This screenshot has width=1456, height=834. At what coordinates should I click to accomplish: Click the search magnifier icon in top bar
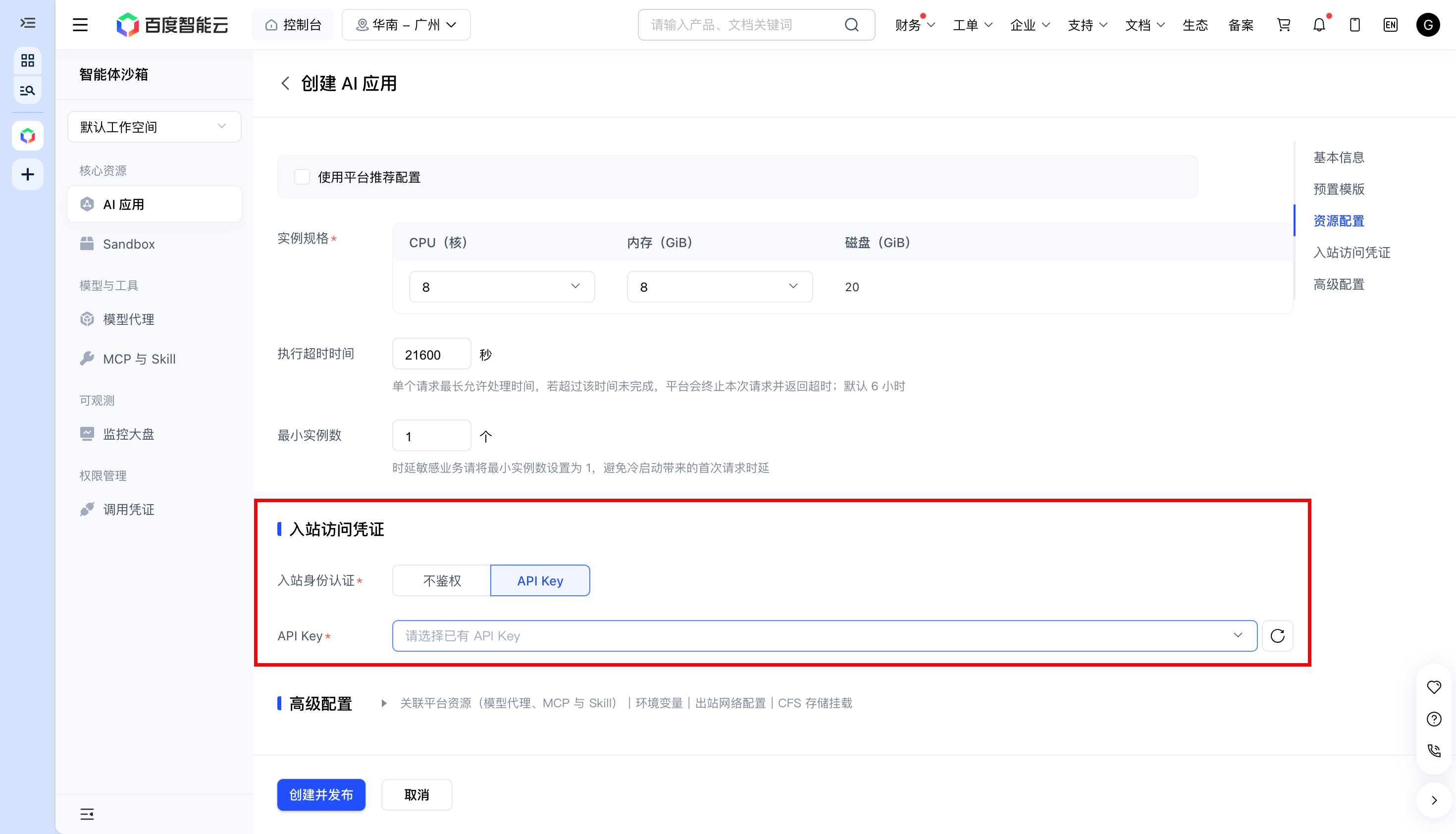(852, 25)
